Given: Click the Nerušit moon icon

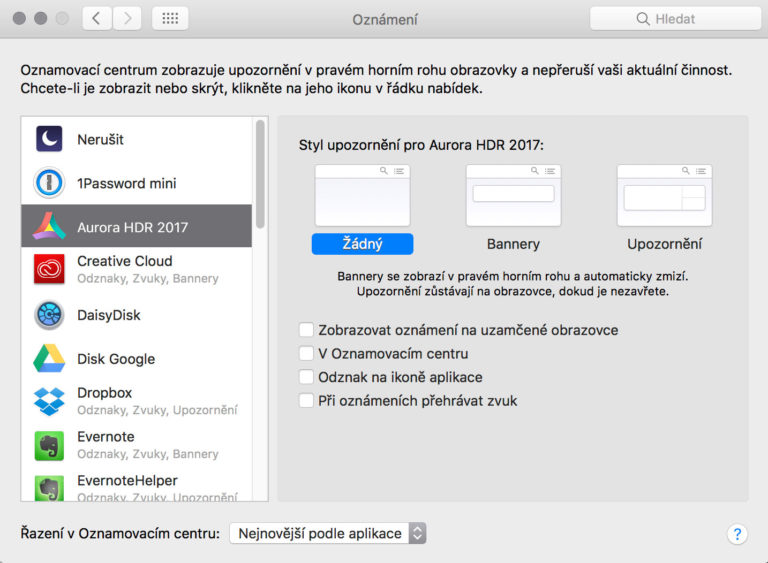Looking at the screenshot, I should 49,140.
